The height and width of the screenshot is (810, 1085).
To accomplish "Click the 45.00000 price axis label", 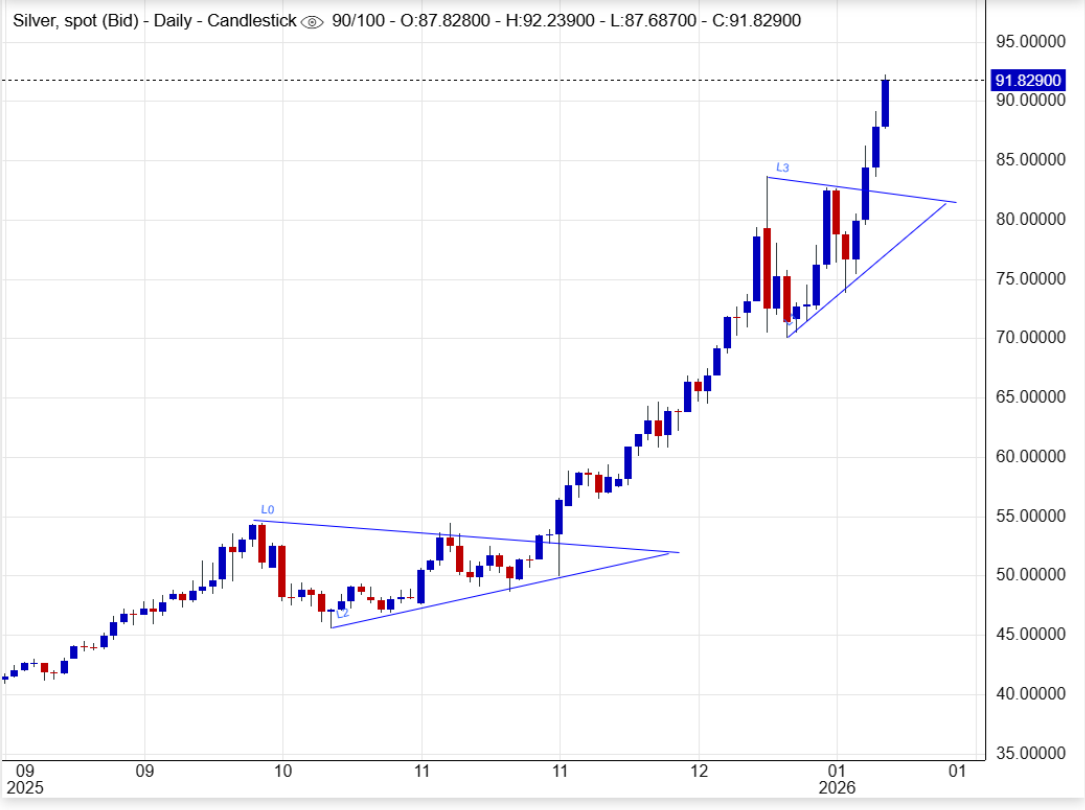I will [x=1030, y=634].
